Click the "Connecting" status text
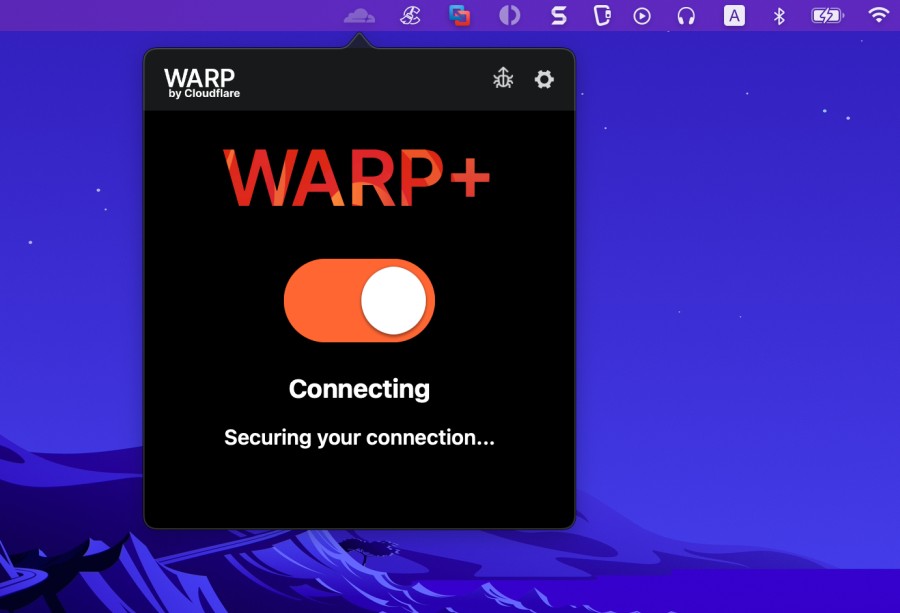The image size is (900, 613). 359,389
